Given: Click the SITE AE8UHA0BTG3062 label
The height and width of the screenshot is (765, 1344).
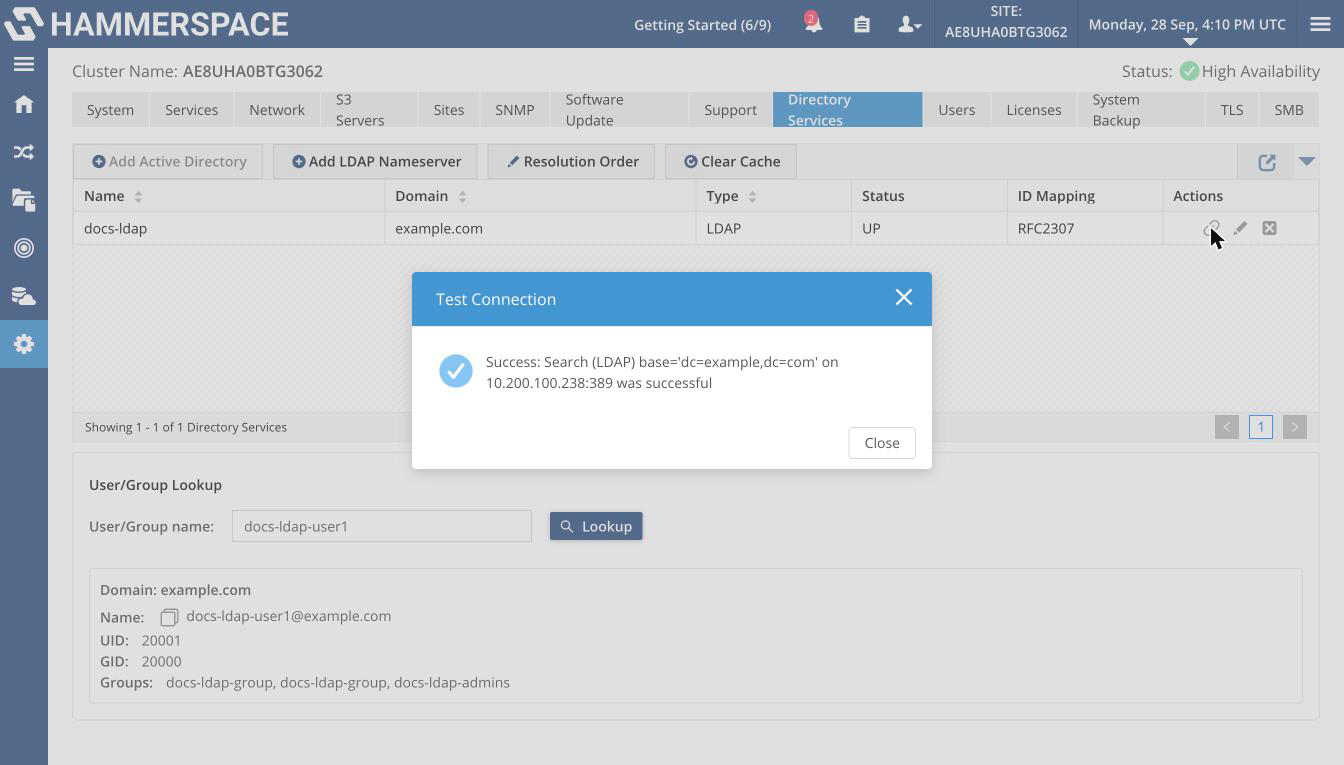Looking at the screenshot, I should 1006,22.
